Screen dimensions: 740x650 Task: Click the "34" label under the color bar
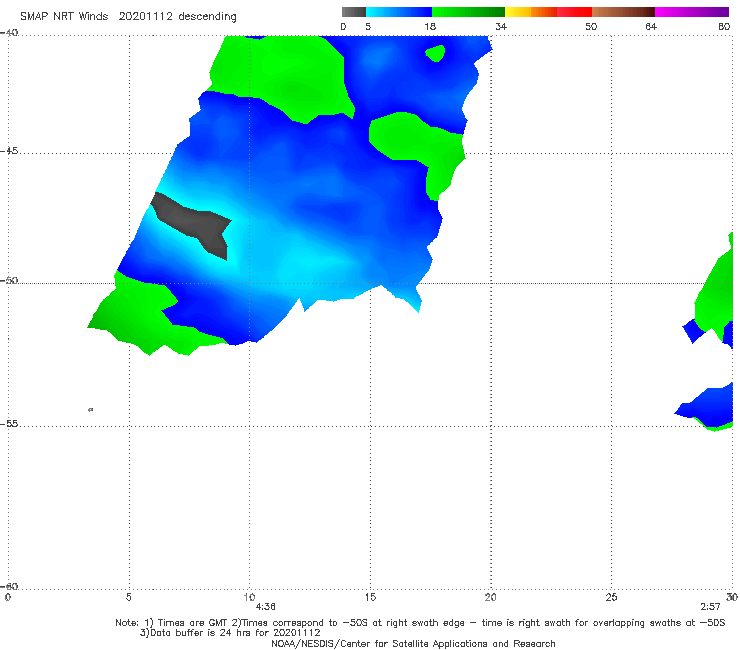point(501,26)
